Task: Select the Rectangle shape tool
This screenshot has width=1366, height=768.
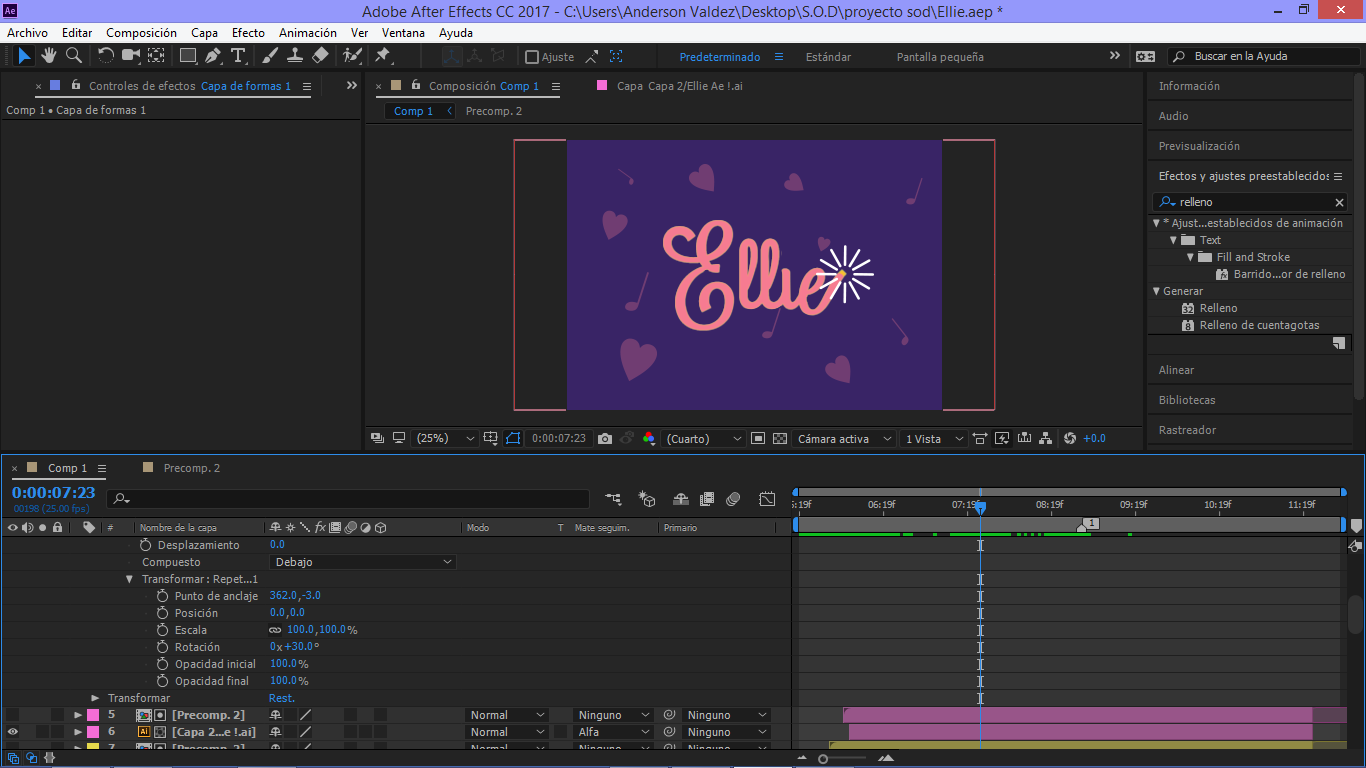Action: 188,56
